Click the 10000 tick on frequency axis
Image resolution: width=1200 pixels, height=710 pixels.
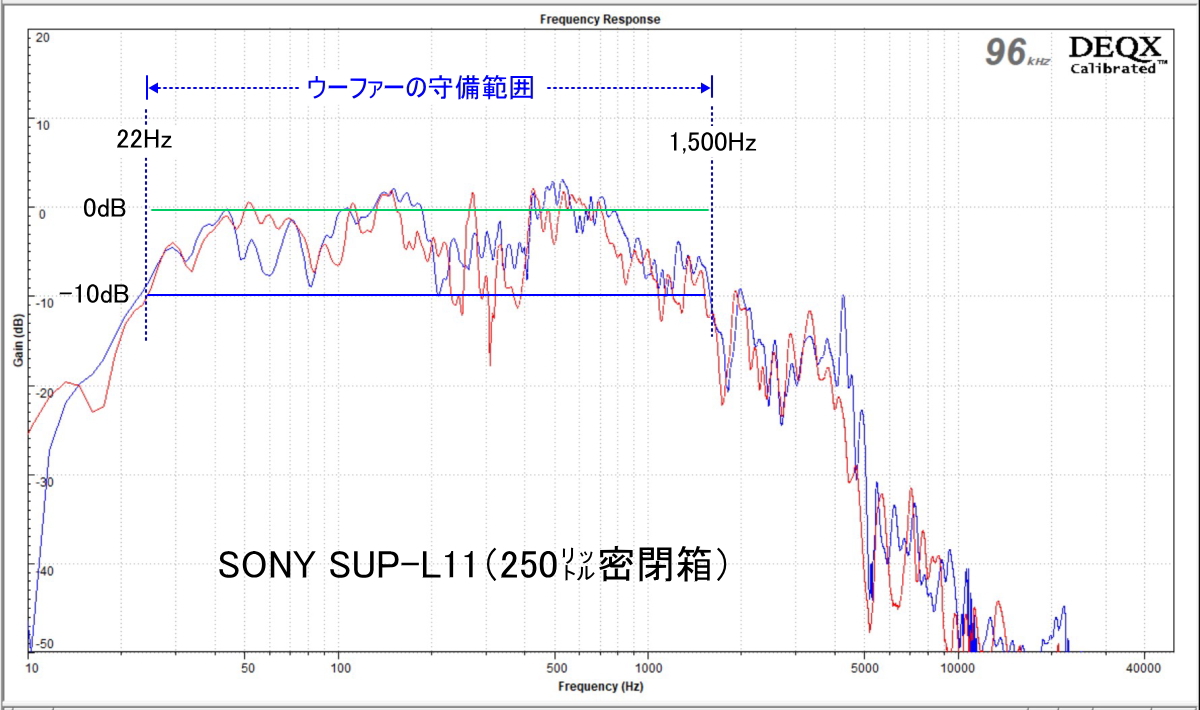(958, 667)
